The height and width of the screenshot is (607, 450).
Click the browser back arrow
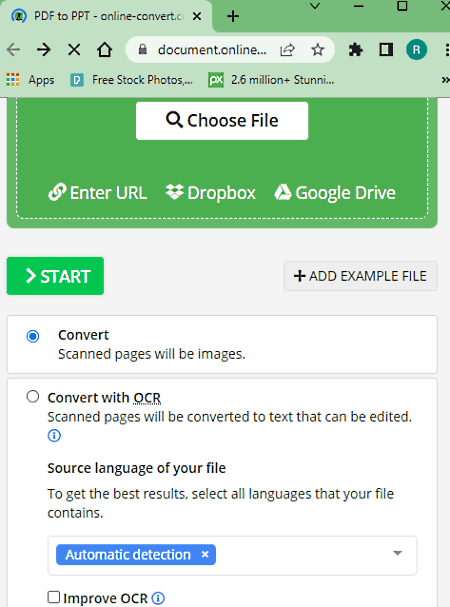14,50
